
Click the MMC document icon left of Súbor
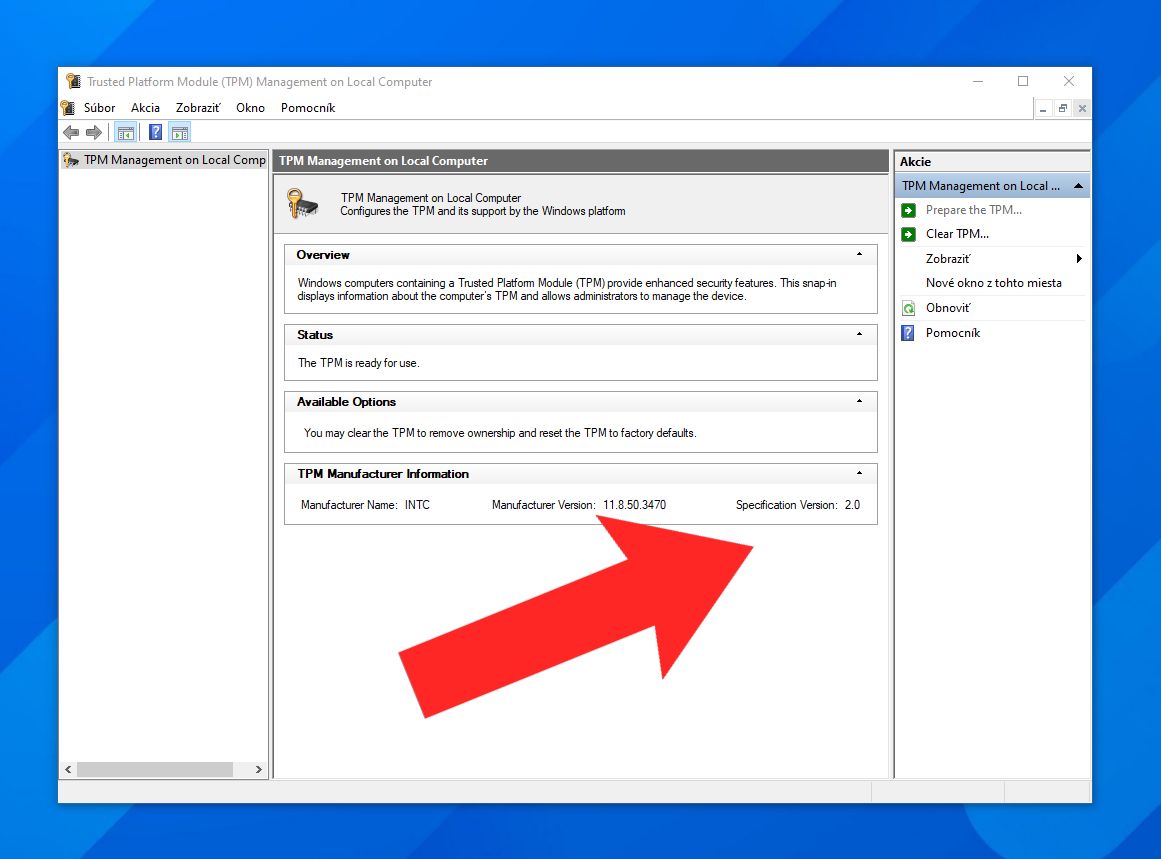tap(68, 108)
